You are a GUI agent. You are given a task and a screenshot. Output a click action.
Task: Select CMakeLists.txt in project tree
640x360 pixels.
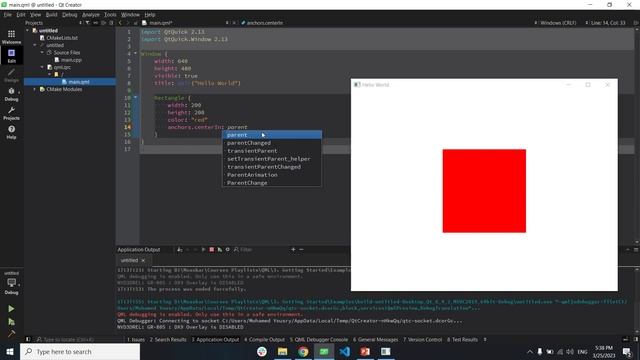62,38
